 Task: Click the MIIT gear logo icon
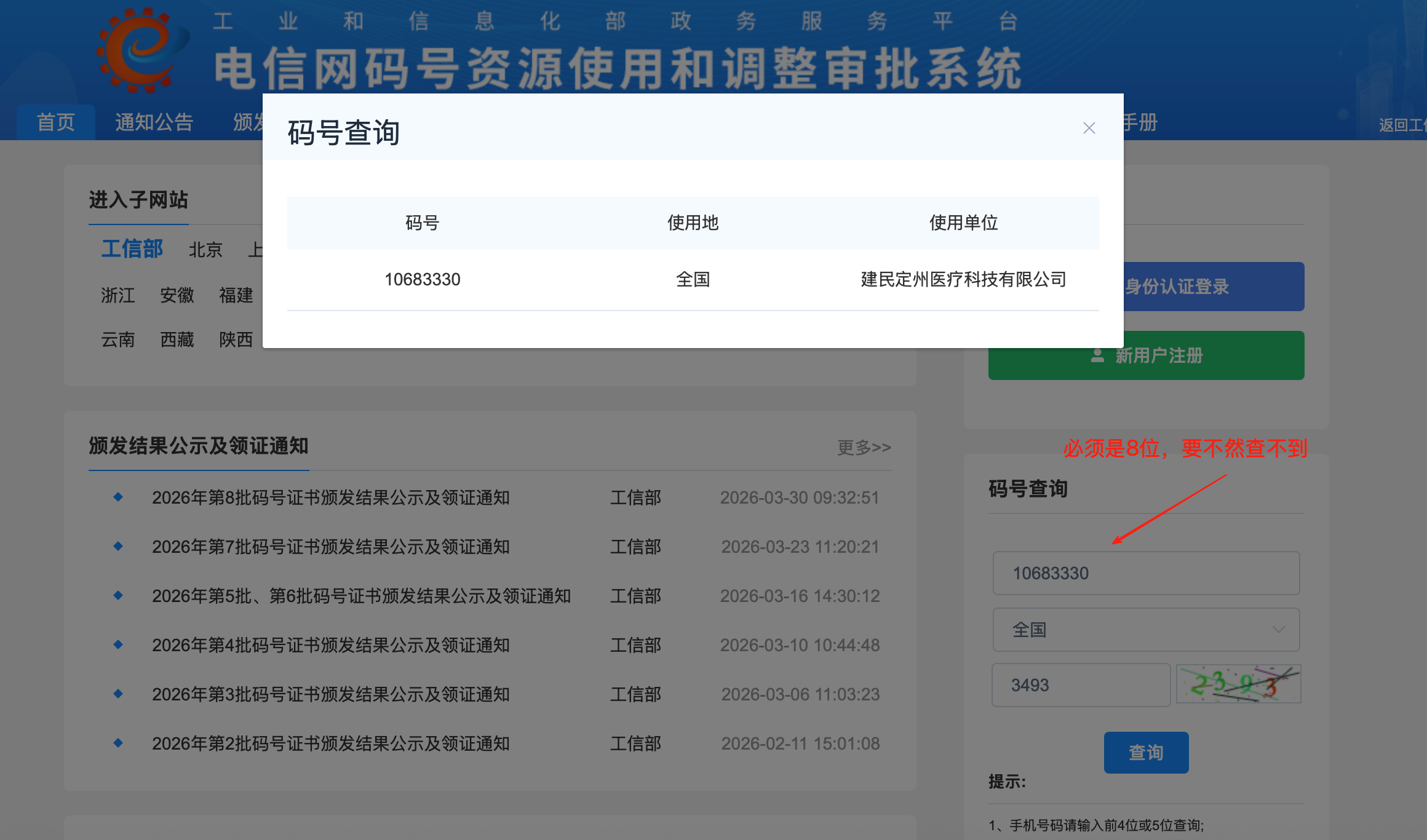click(140, 50)
